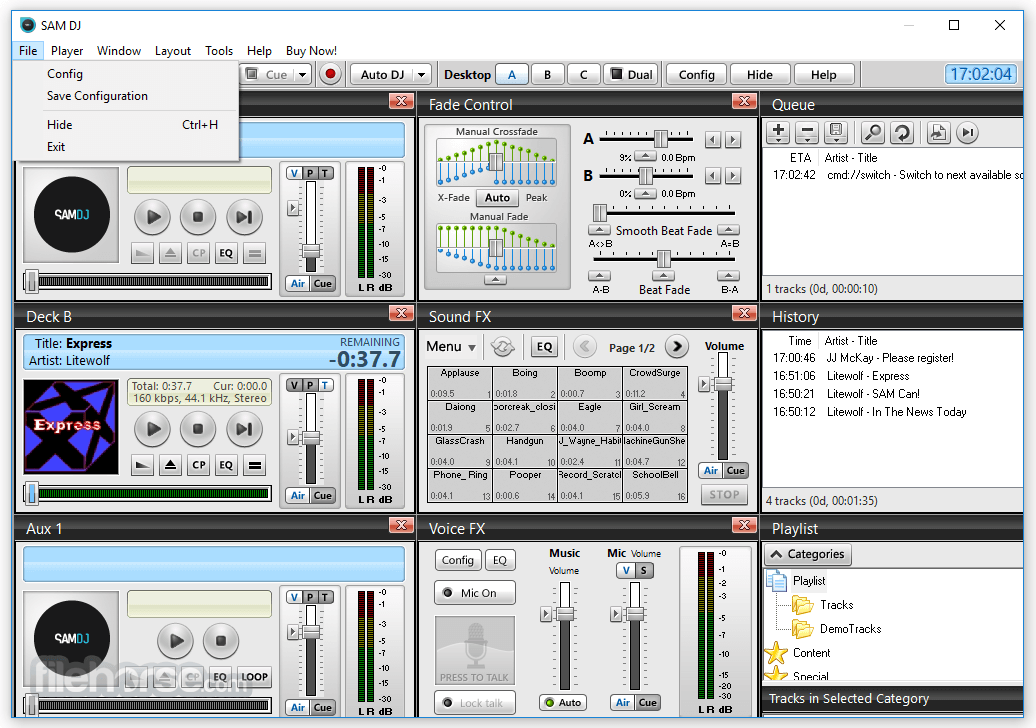
Task: Expand Manual Fade panel arrow below graph
Action: click(x=495, y=280)
